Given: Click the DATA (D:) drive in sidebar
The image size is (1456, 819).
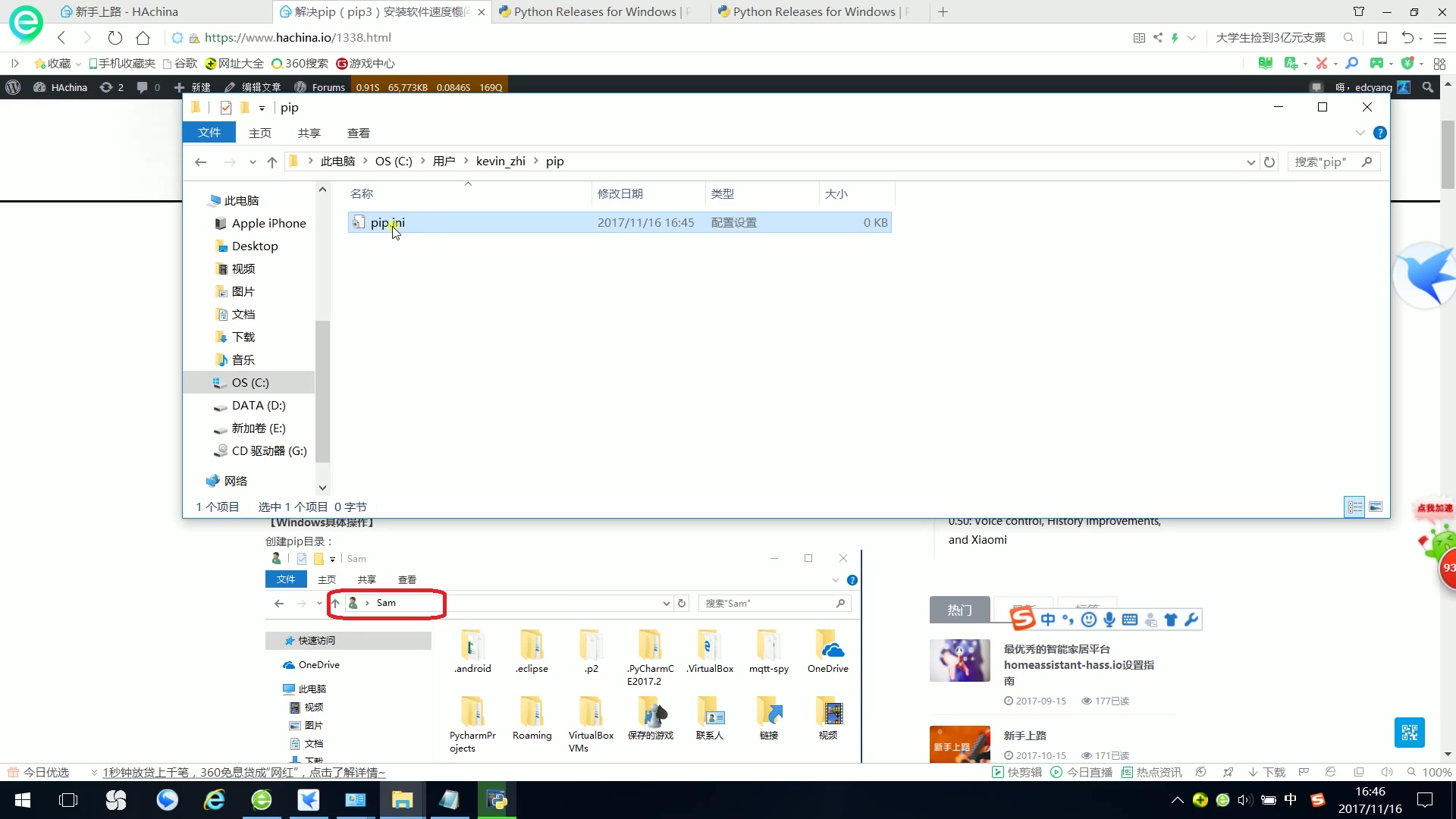Looking at the screenshot, I should (258, 405).
